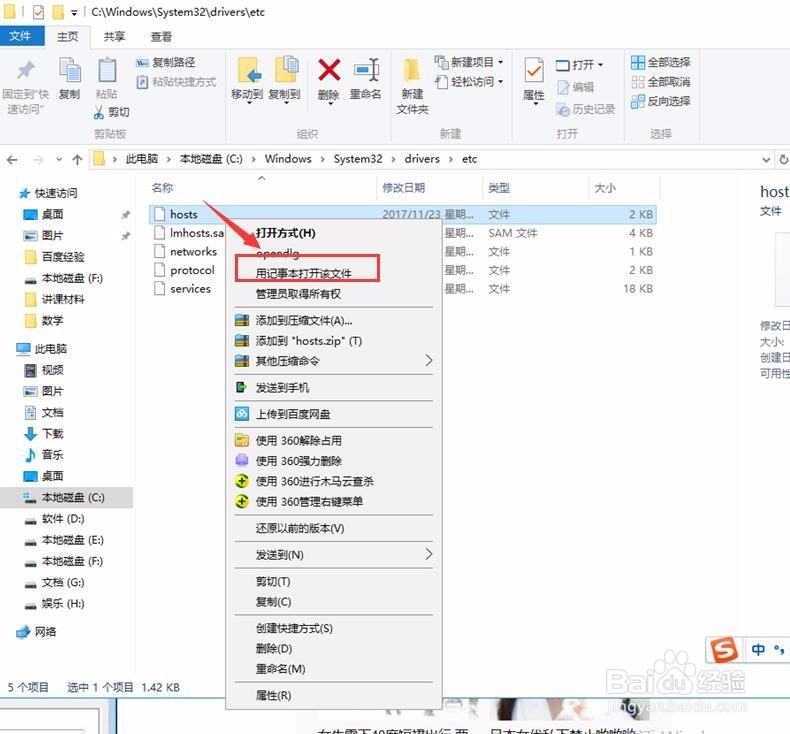The width and height of the screenshot is (790, 734).
Task: Click the Refresh button beside address bar
Action: pos(783,160)
